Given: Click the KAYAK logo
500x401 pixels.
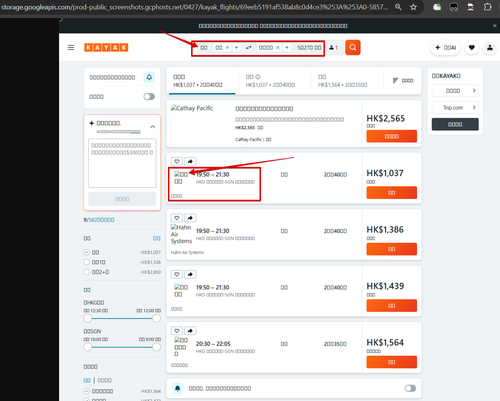Looking at the screenshot, I should (106, 48).
